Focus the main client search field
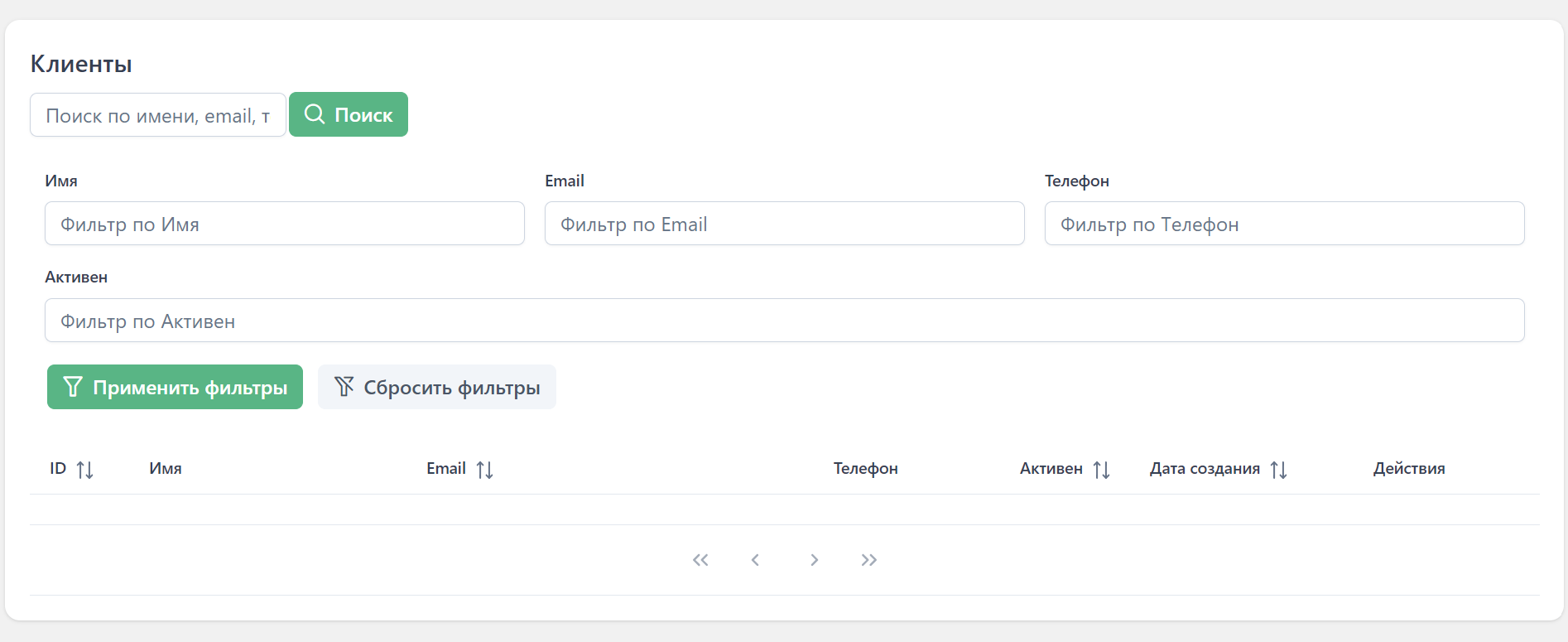This screenshot has width=1568, height=642. coord(158,115)
